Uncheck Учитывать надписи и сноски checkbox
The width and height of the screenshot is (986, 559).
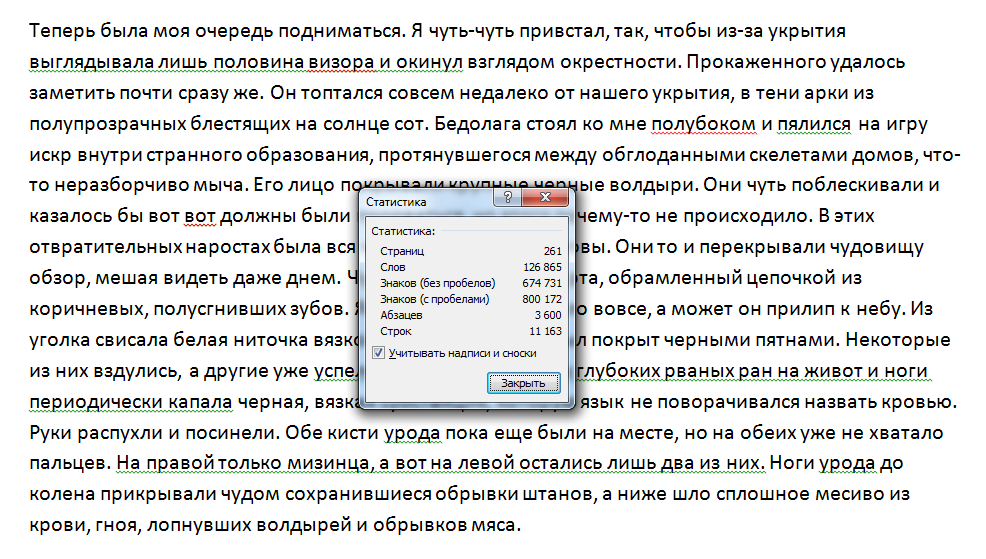click(377, 353)
